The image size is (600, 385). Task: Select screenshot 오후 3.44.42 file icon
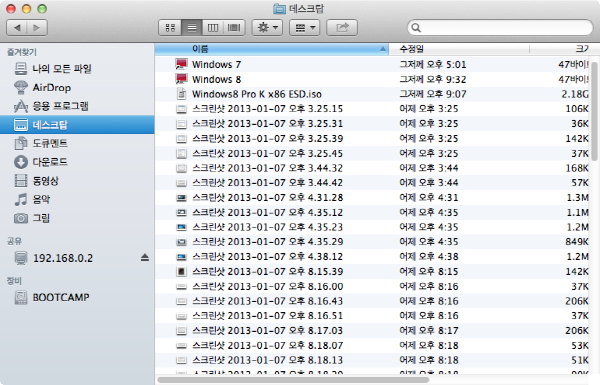coord(181,183)
